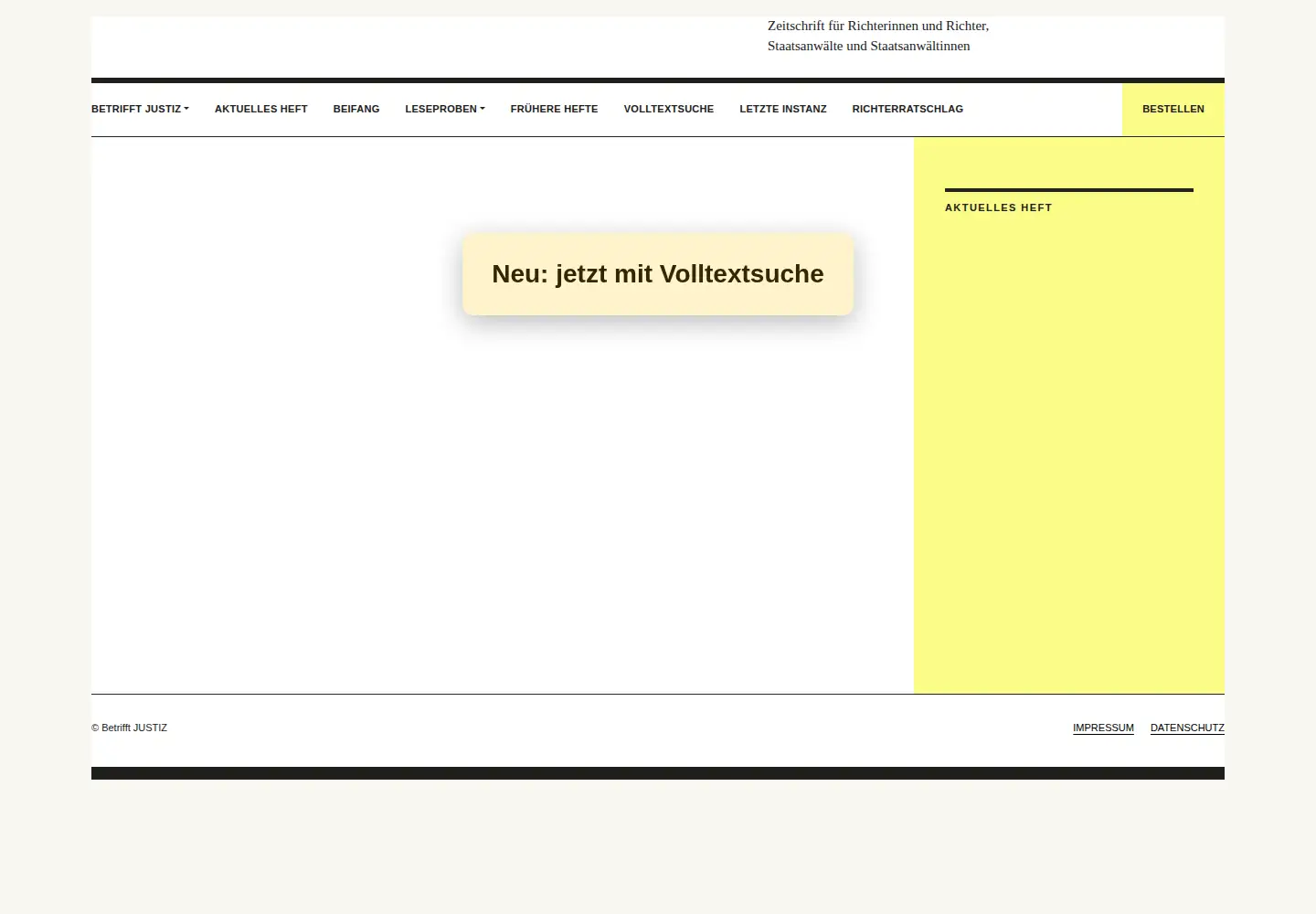The height and width of the screenshot is (914, 1316).
Task: Select the sidebar heading 'Aktuelles Heft'
Action: (999, 207)
